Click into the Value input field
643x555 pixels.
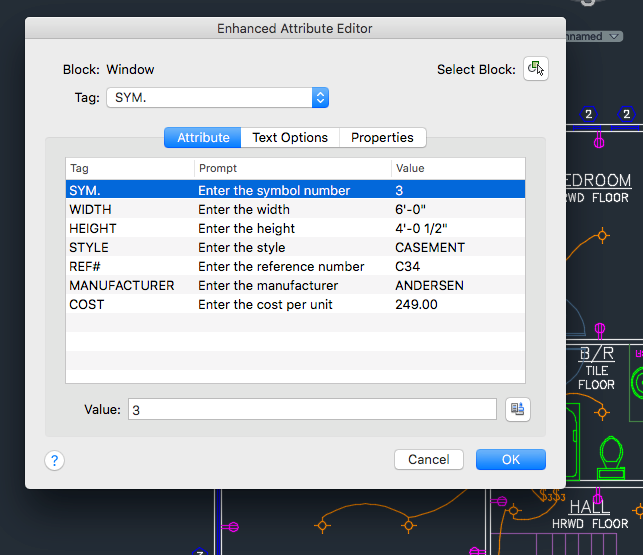[312, 409]
